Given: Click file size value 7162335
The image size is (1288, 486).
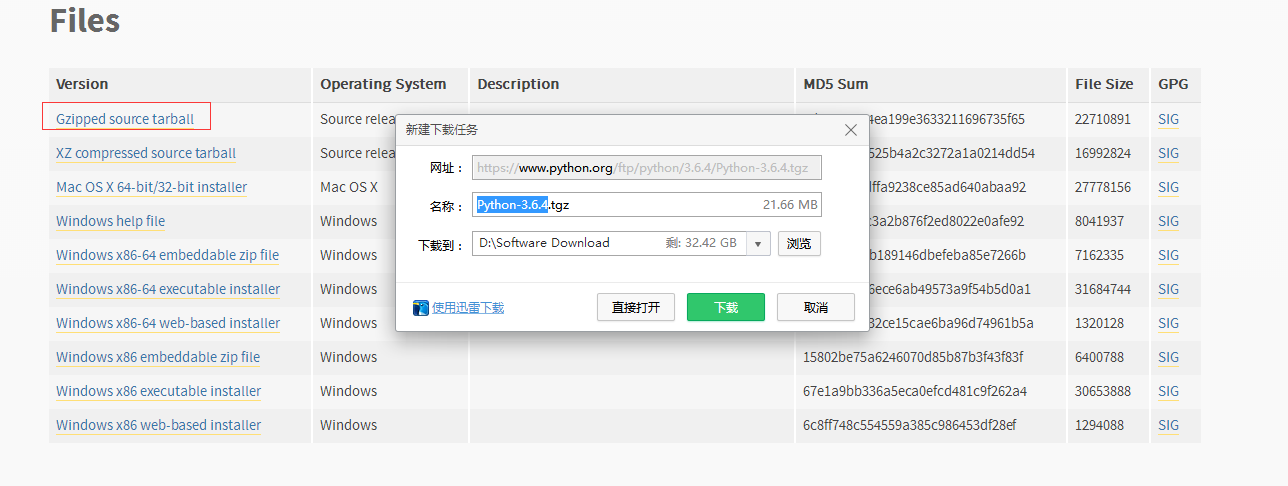Looking at the screenshot, I should coord(1099,255).
